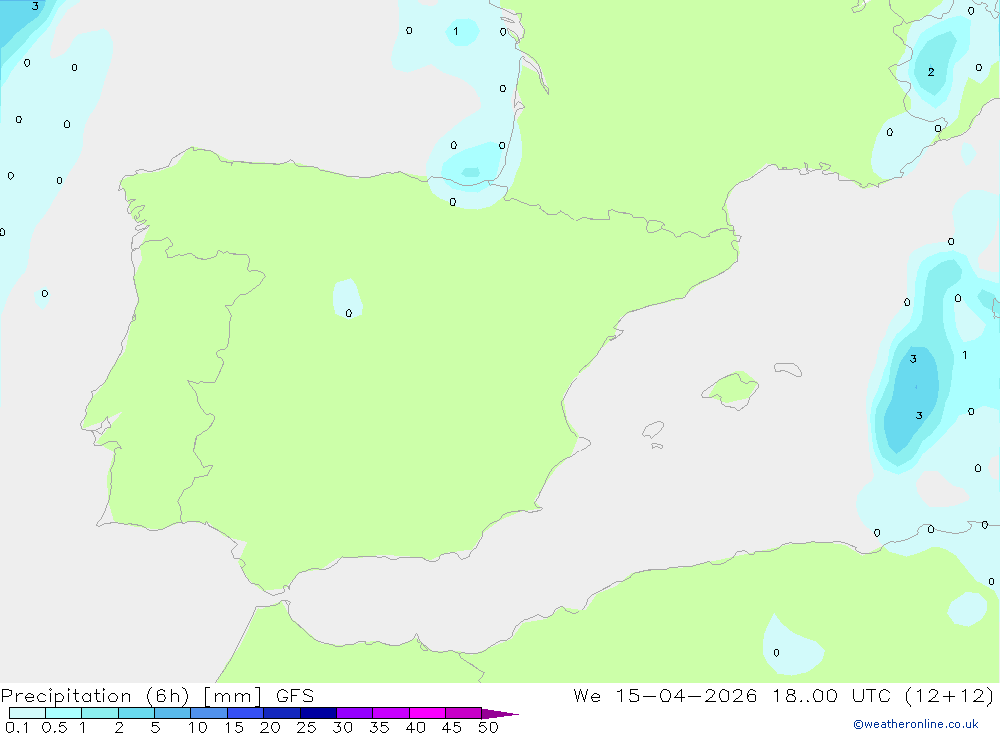Viewport: 1000px width, 733px height.
Task: Pick the 15–20 mm blue legend swatch
Action: click(x=246, y=713)
